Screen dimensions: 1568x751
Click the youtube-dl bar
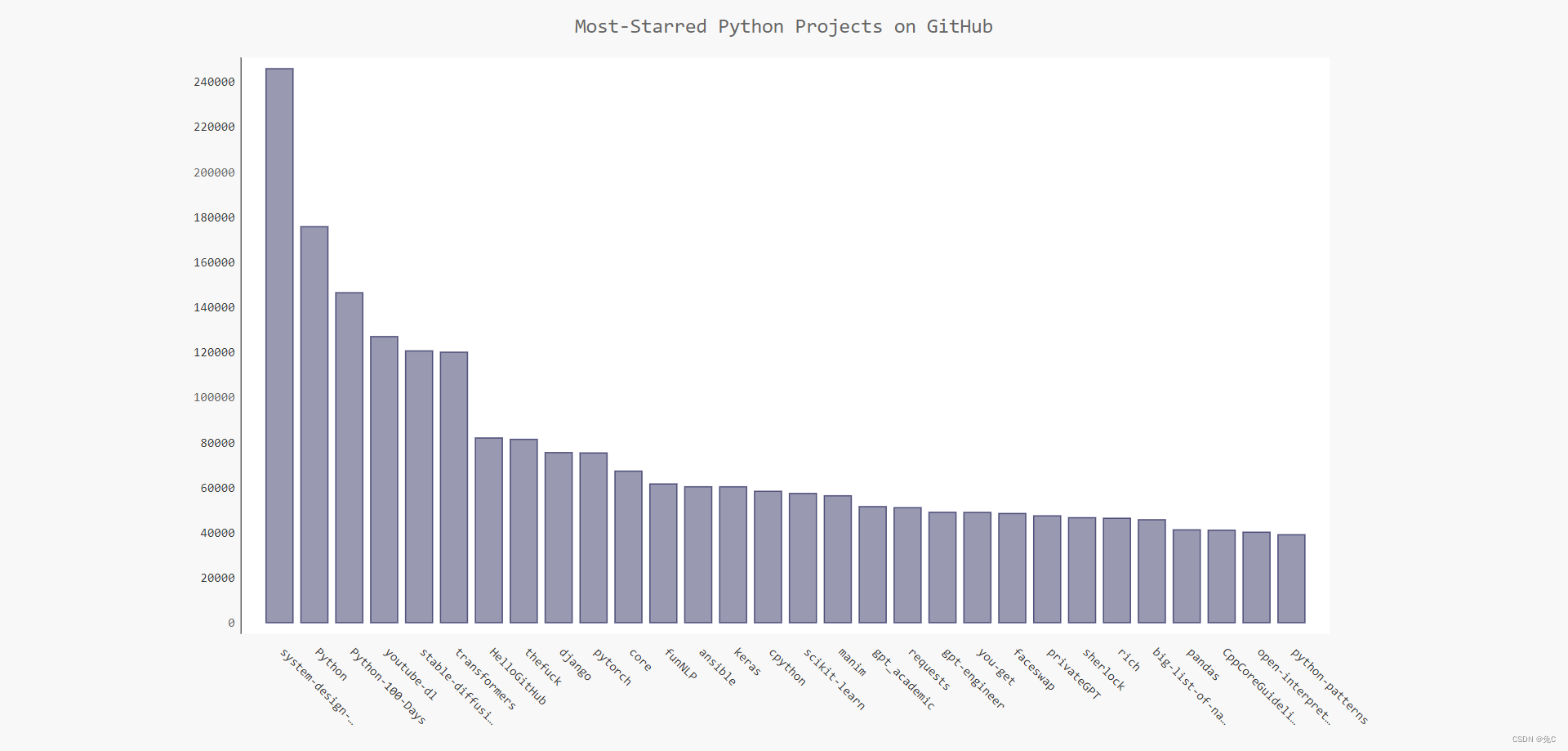pyautogui.click(x=384, y=480)
